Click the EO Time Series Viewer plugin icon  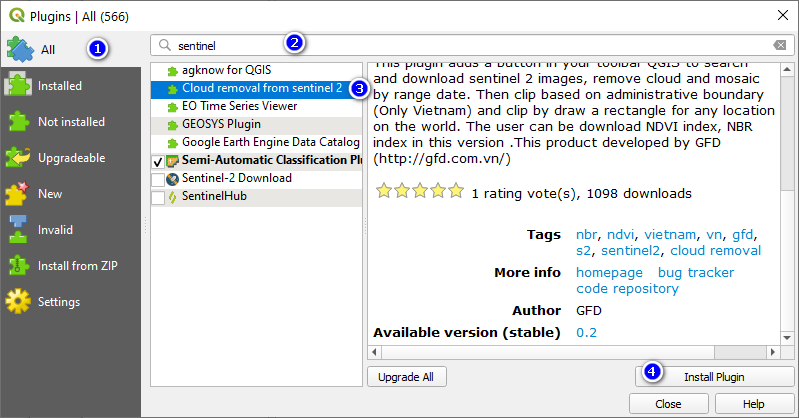pyautogui.click(x=173, y=107)
